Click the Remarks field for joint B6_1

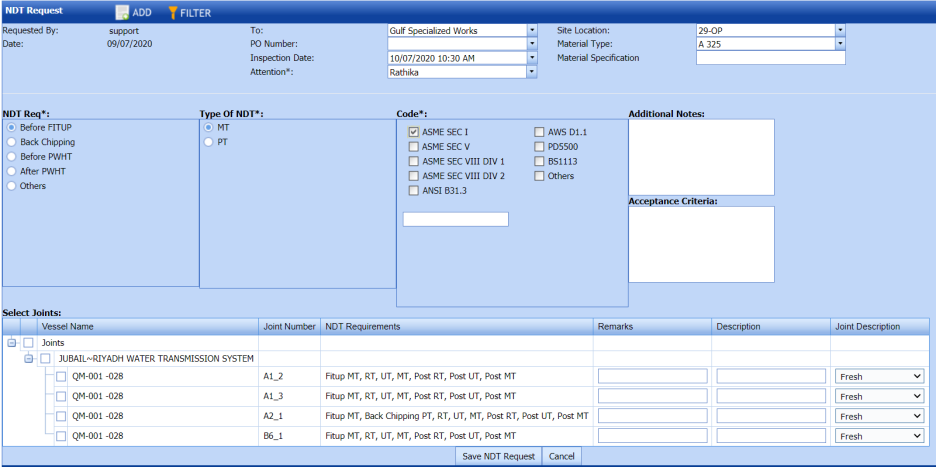coord(652,436)
